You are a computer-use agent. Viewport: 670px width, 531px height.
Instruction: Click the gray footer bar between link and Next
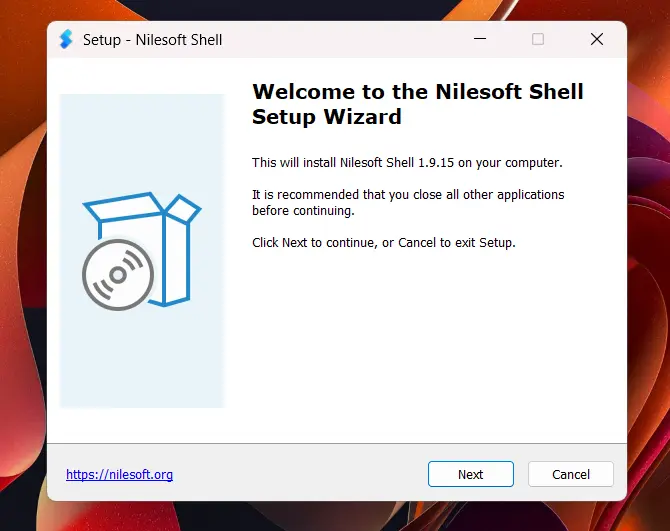click(x=299, y=474)
